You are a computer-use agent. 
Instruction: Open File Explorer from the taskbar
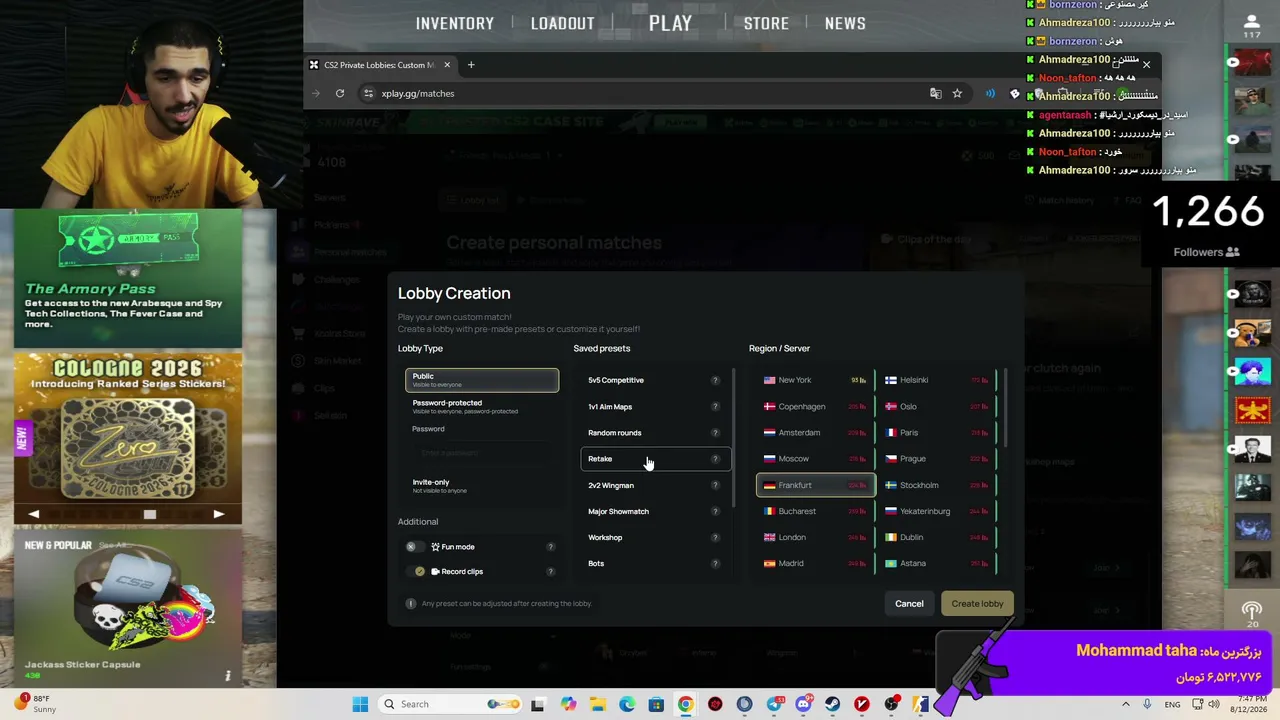tap(598, 704)
